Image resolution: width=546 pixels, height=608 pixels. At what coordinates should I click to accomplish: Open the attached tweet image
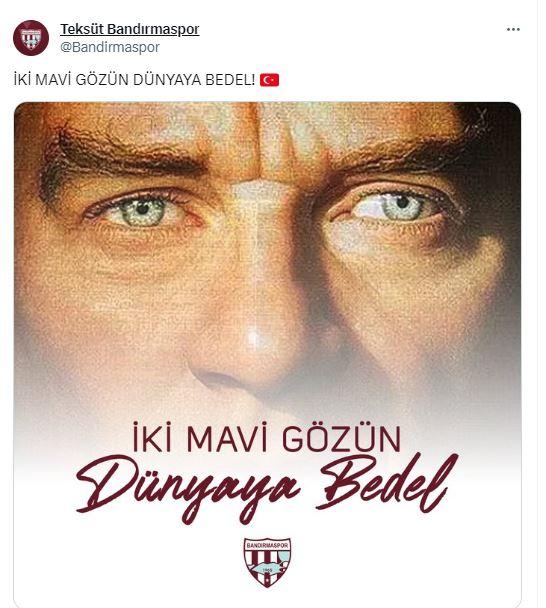268,355
